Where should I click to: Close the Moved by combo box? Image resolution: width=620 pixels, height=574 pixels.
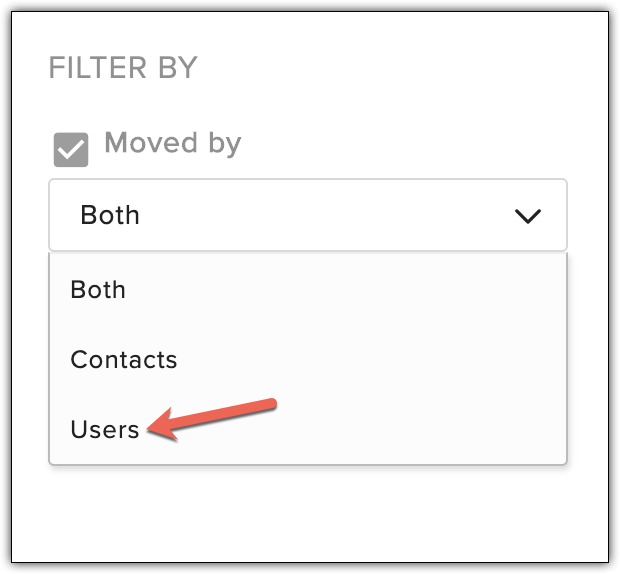coord(527,215)
